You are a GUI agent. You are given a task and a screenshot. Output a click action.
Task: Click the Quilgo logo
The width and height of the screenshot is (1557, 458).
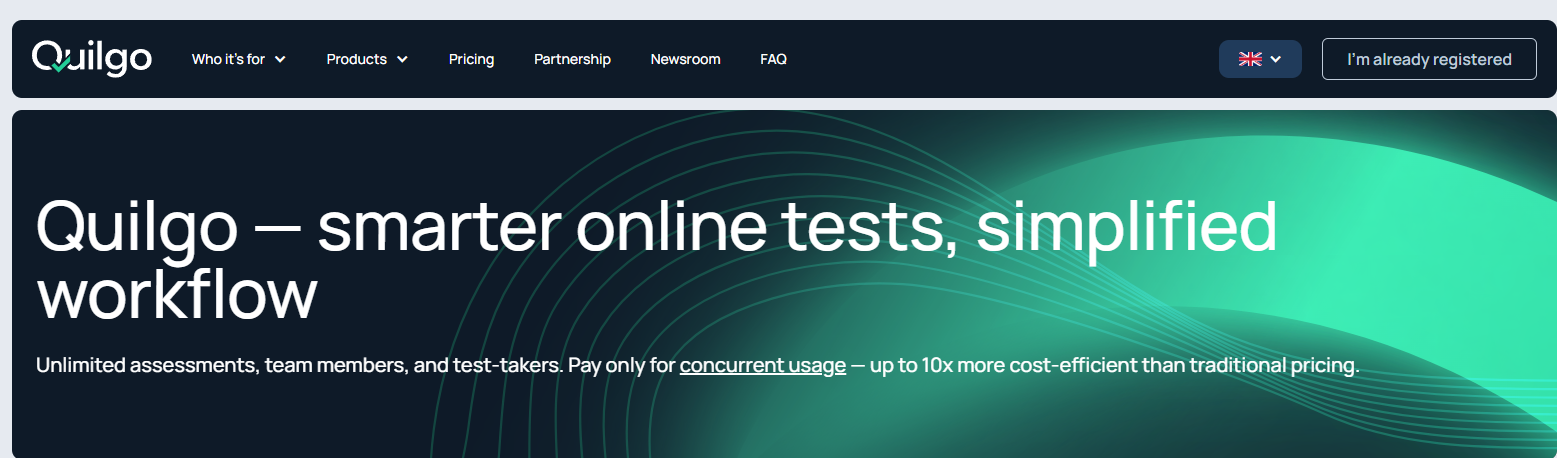(91, 58)
